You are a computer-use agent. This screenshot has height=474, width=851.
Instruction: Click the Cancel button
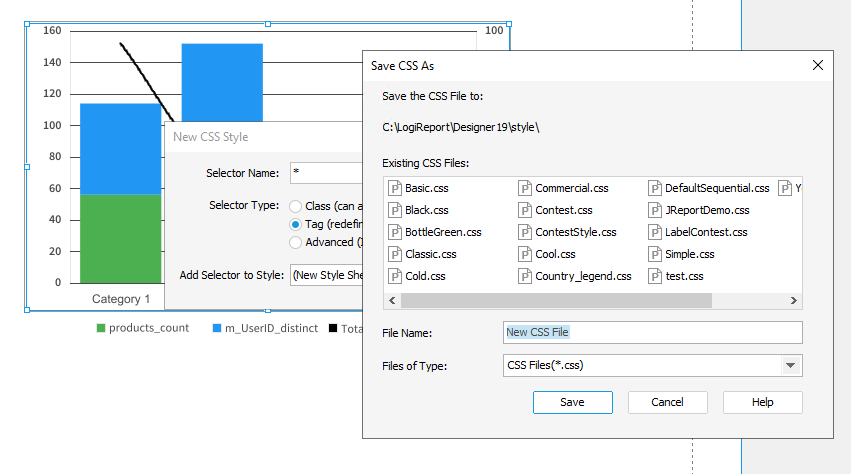(668, 402)
